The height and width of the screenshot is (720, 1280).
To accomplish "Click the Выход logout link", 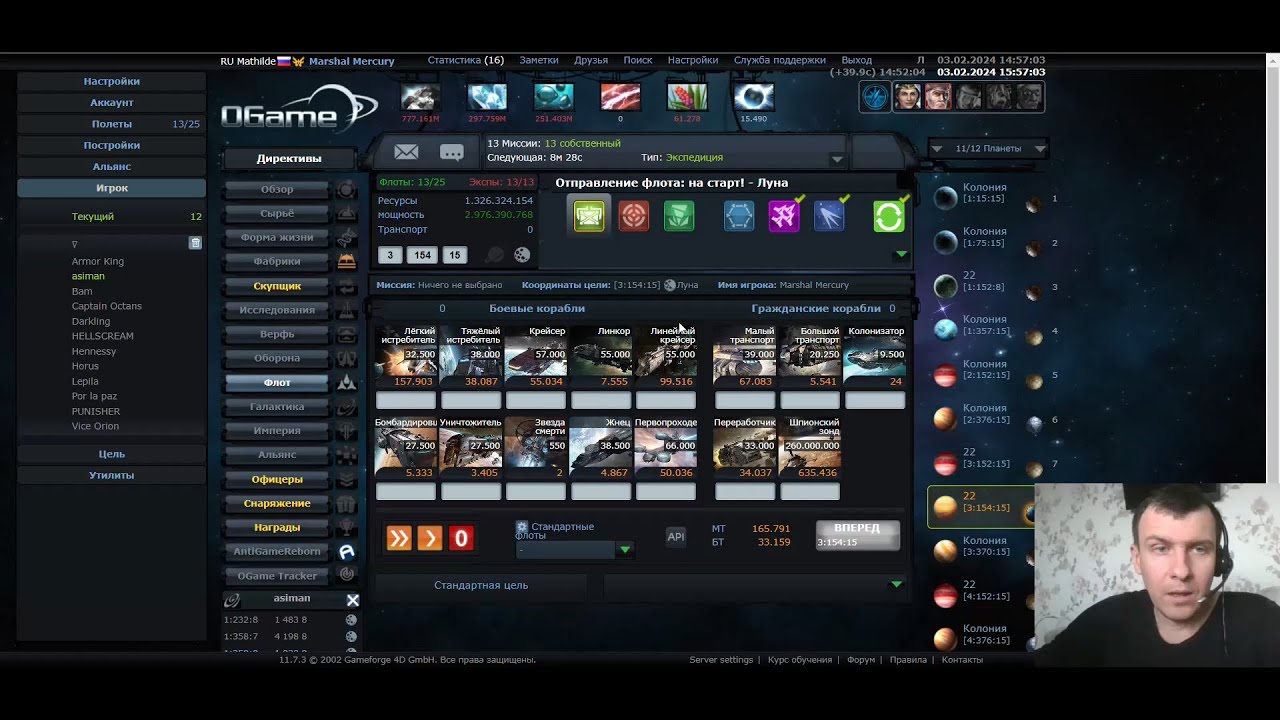I will click(x=857, y=60).
